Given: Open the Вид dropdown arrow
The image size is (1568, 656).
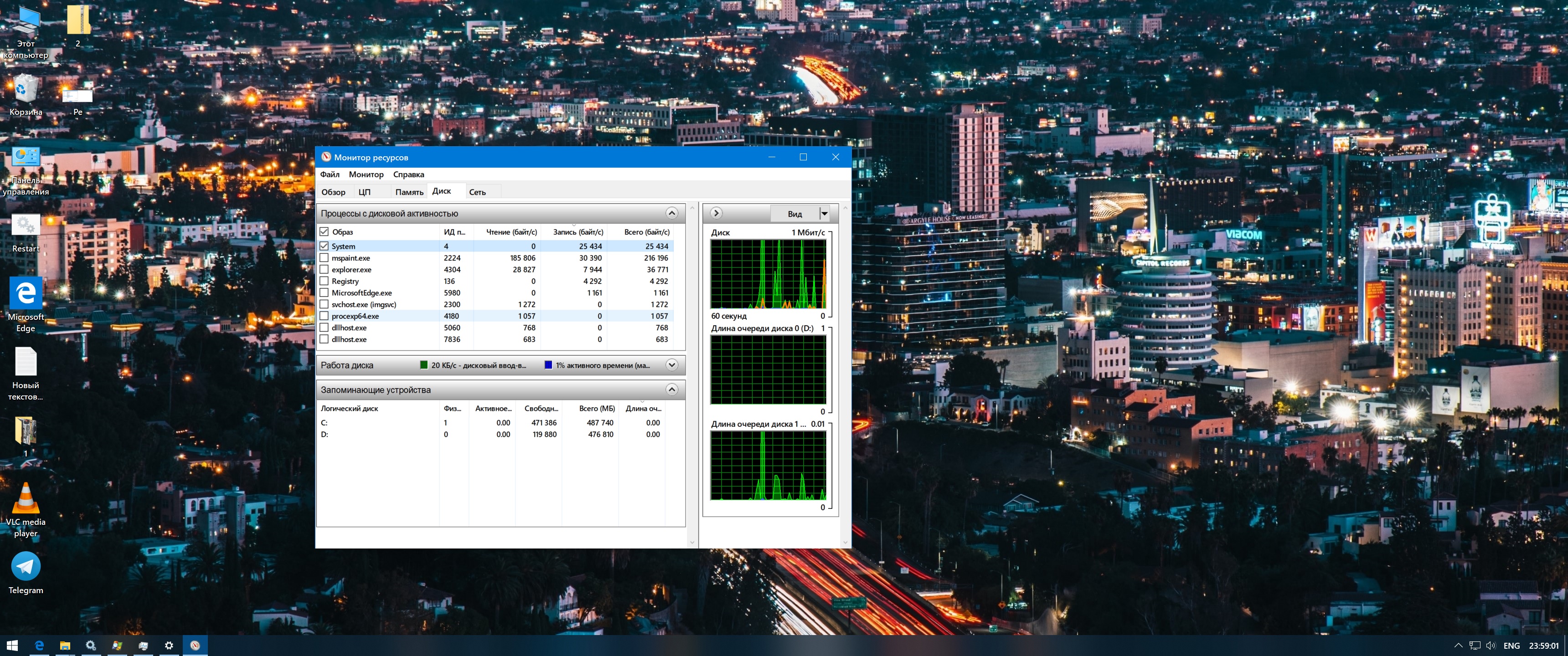Looking at the screenshot, I should tap(824, 214).
